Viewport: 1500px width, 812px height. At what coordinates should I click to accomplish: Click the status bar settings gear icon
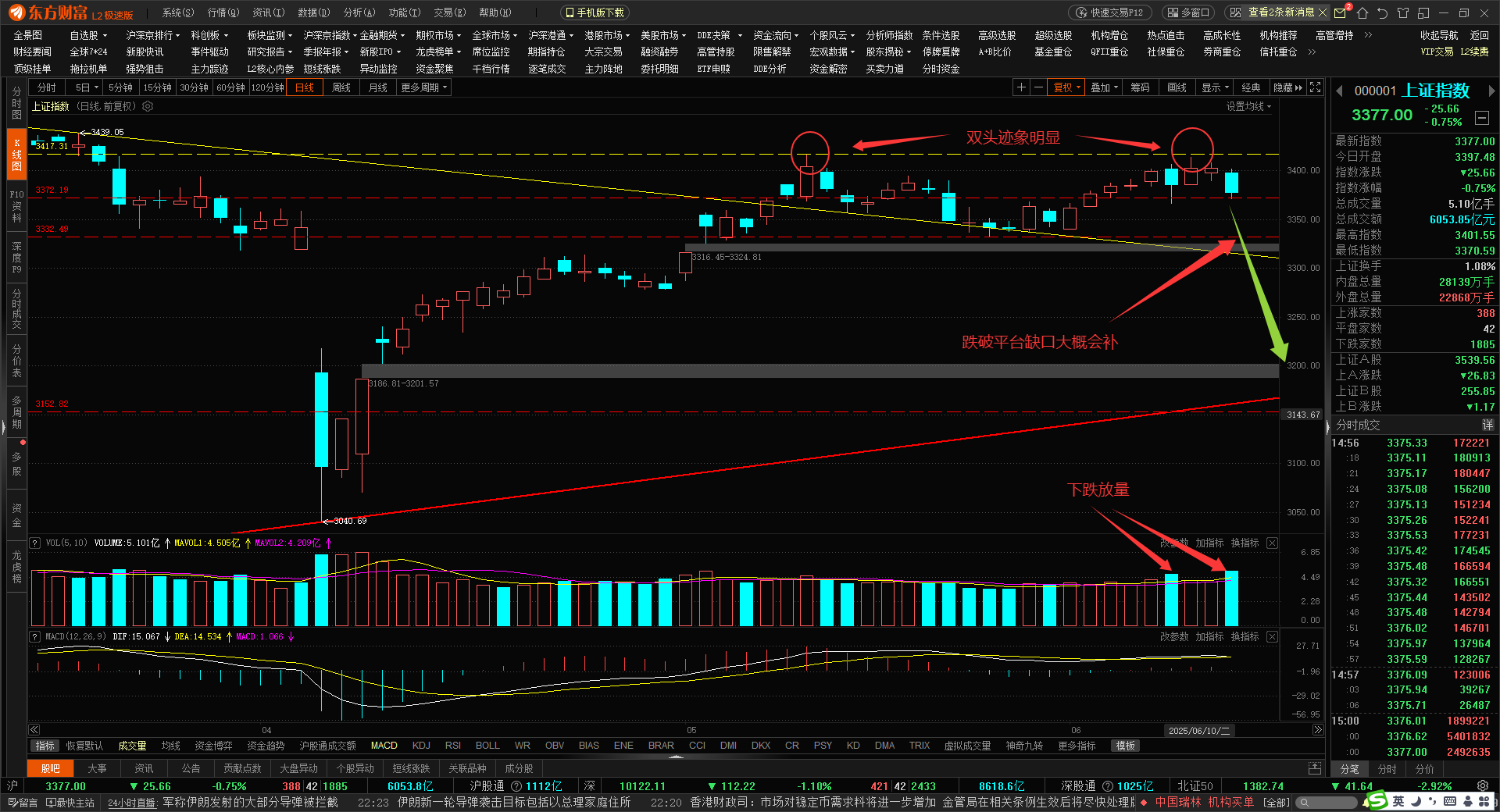coord(1483,786)
